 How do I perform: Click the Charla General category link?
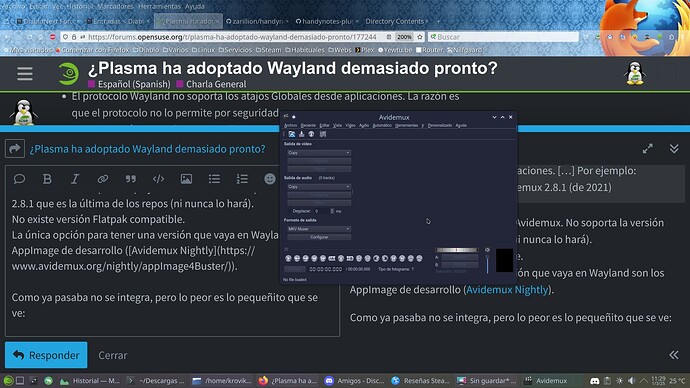coord(211,84)
